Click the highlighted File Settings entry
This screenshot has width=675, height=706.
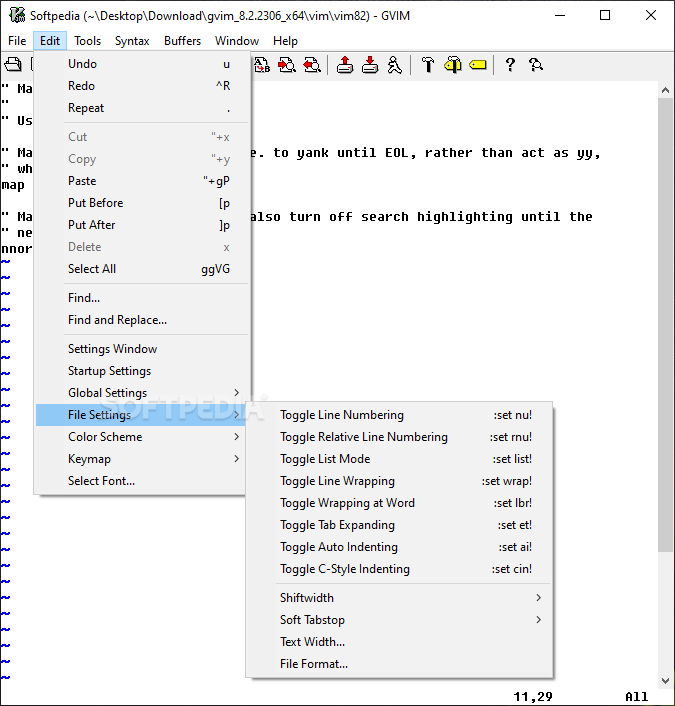(141, 415)
